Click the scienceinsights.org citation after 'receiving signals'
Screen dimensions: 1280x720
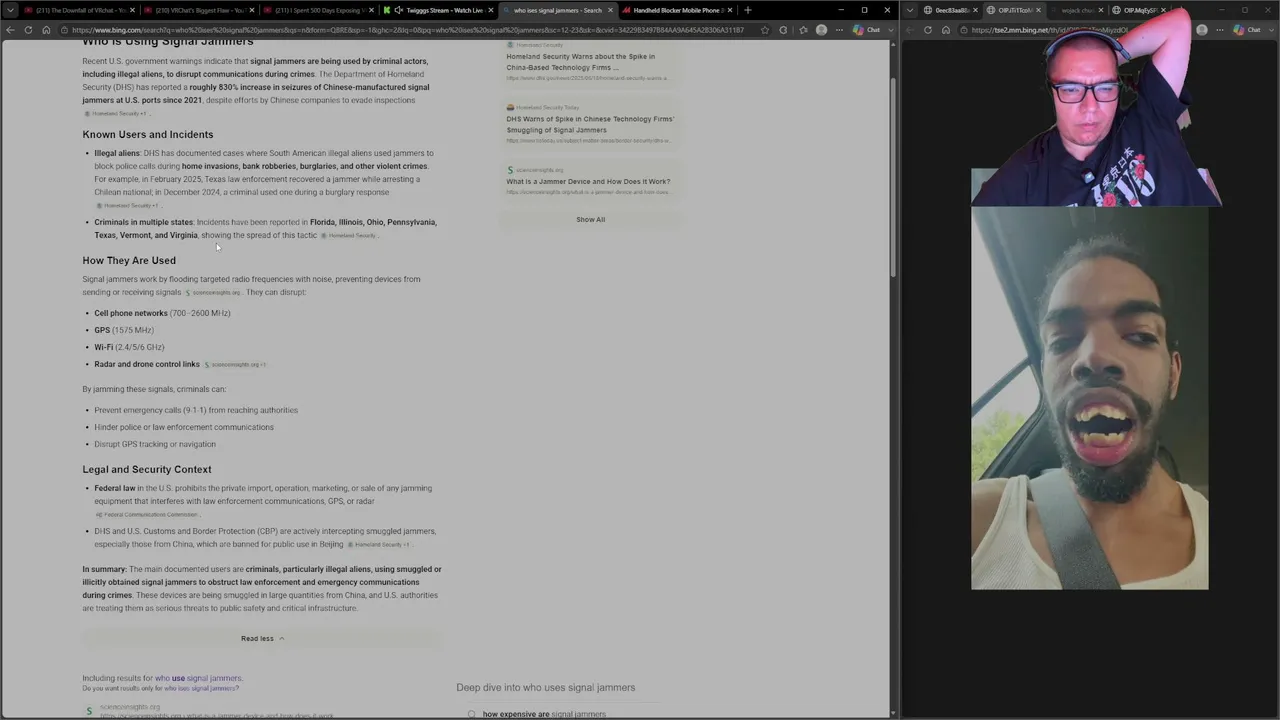tap(214, 293)
